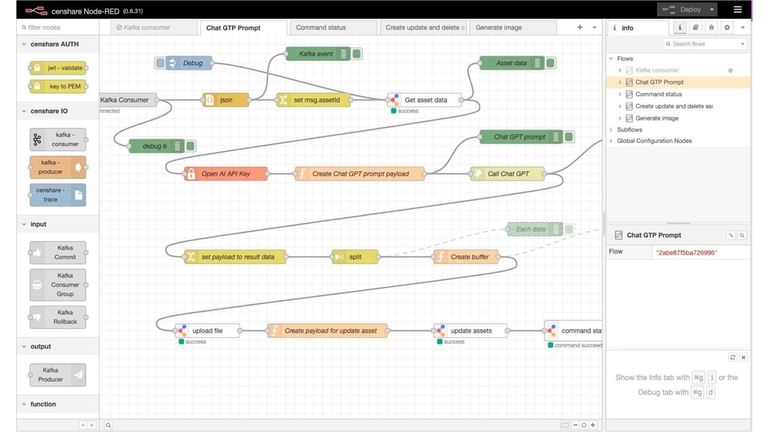
Task: Collapse the censhare AUTH palette category
Action: (x=58, y=44)
